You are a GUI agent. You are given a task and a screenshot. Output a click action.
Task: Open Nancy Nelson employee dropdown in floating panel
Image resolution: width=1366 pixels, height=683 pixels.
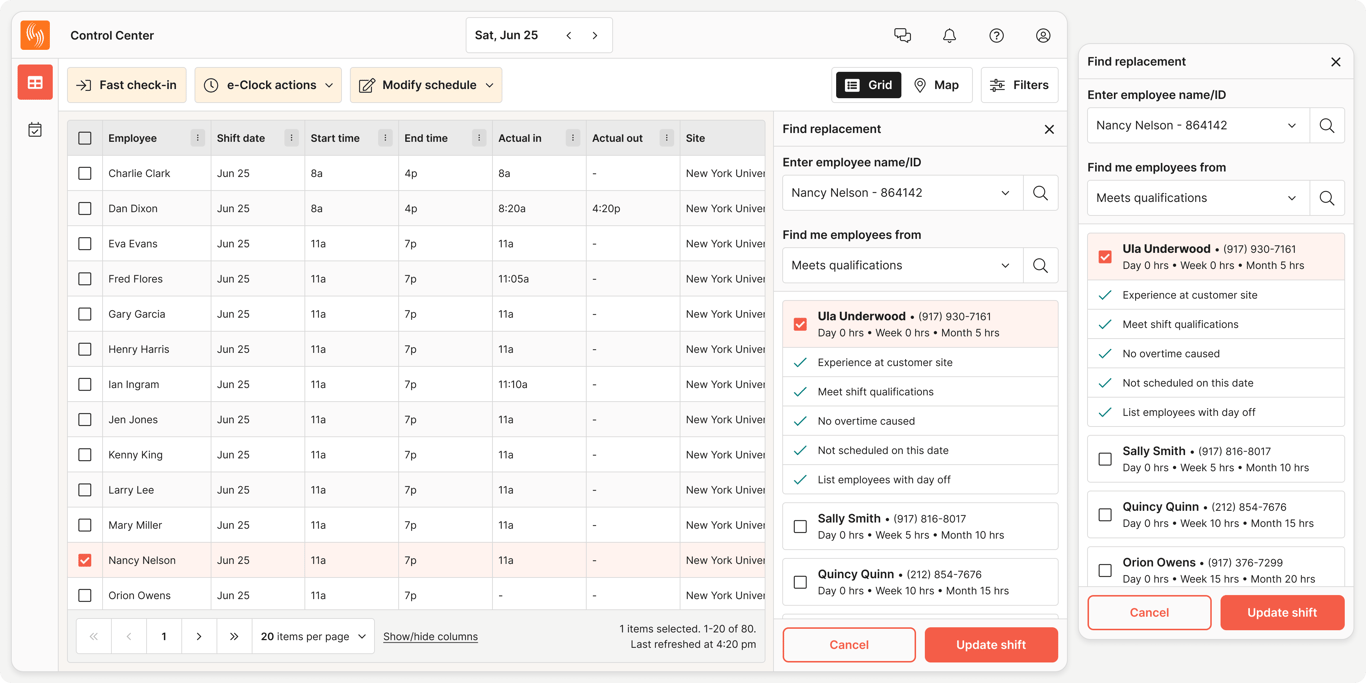click(x=1198, y=126)
